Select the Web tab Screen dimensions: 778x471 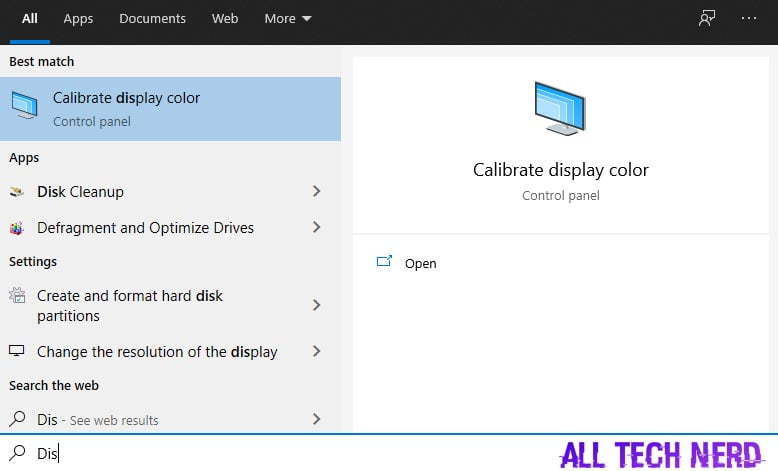click(x=225, y=19)
